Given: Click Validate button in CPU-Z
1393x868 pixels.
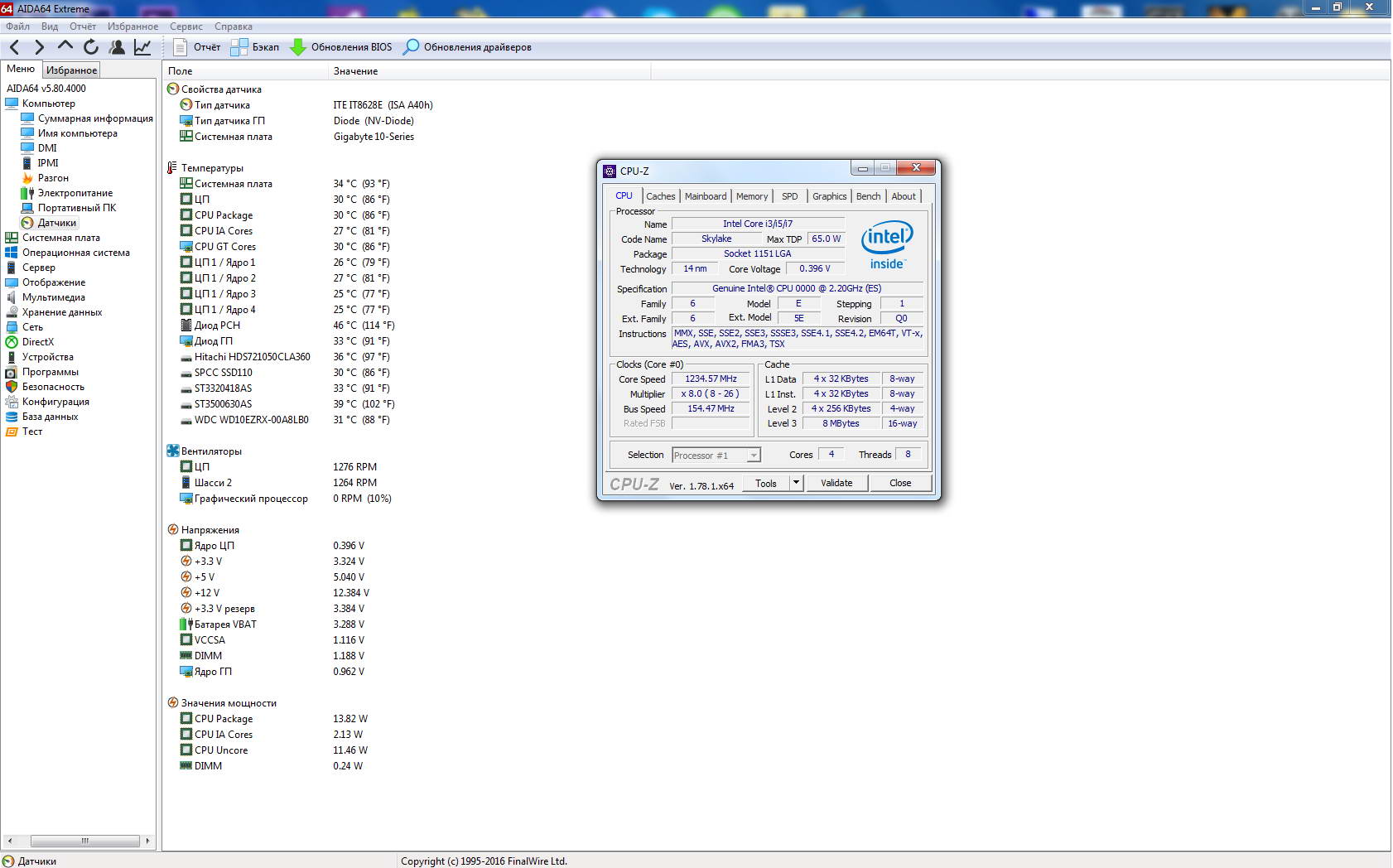Looking at the screenshot, I should coord(836,483).
